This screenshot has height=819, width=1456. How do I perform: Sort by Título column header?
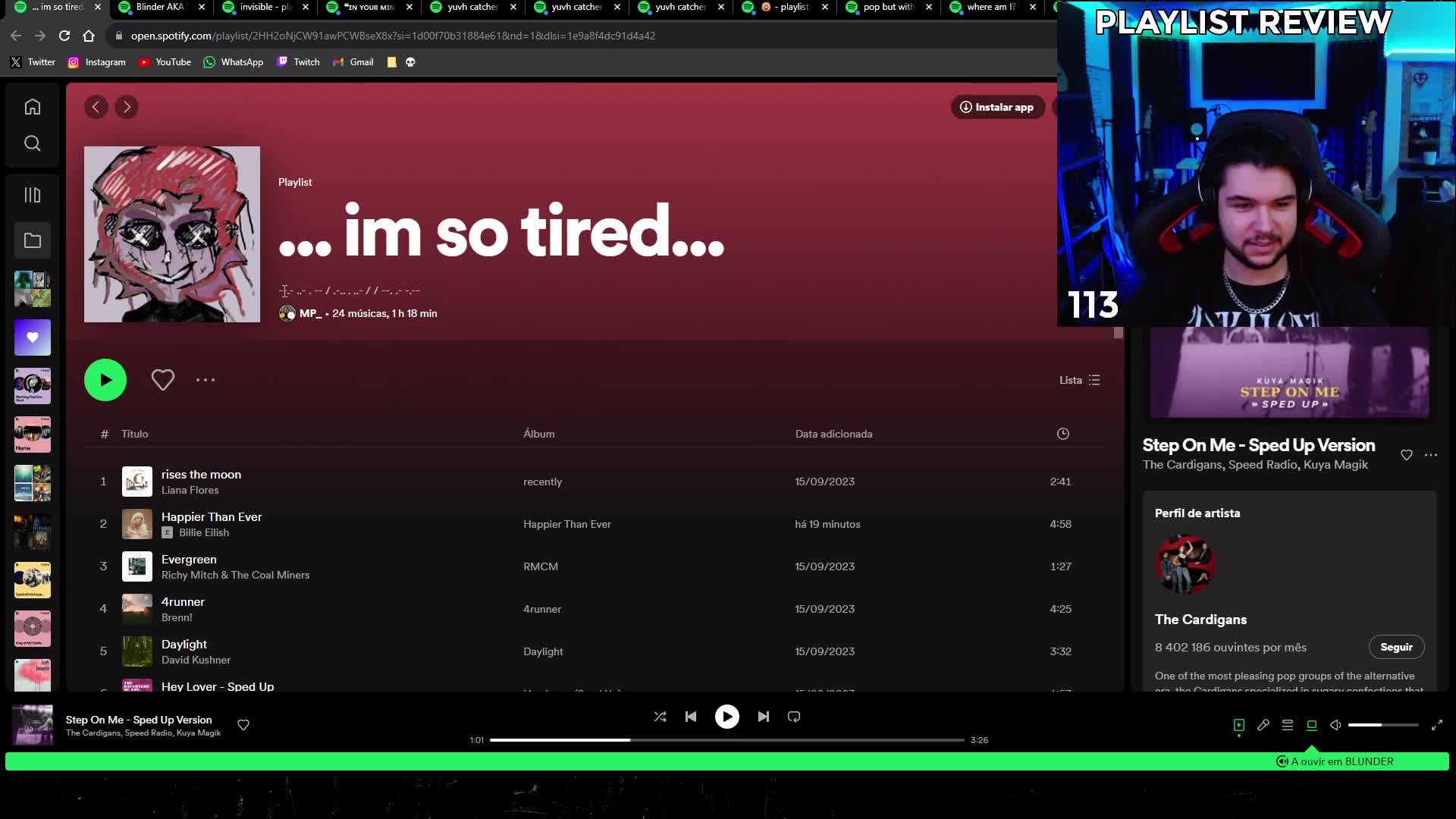pyautogui.click(x=134, y=434)
